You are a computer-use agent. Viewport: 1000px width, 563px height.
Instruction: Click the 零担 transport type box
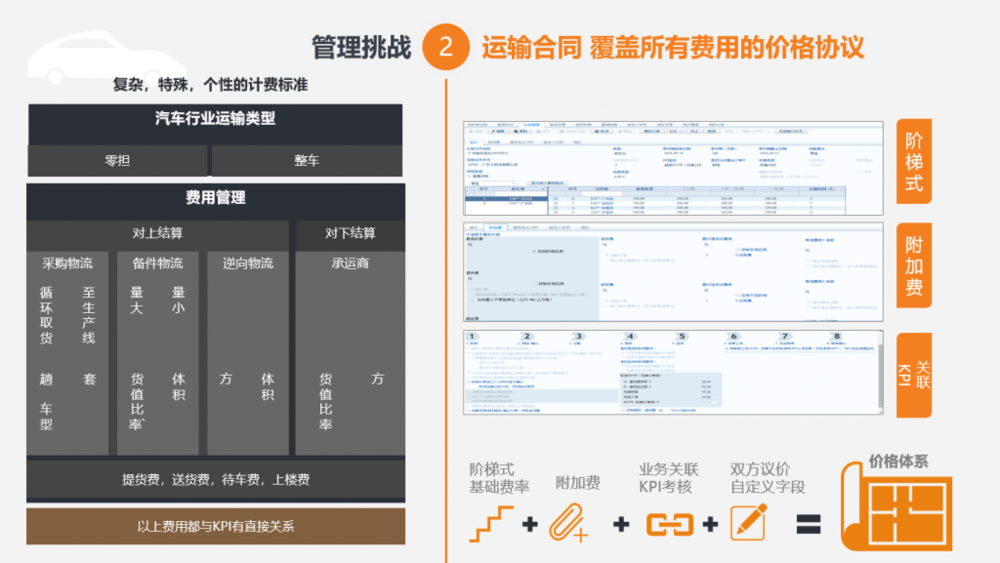click(117, 160)
